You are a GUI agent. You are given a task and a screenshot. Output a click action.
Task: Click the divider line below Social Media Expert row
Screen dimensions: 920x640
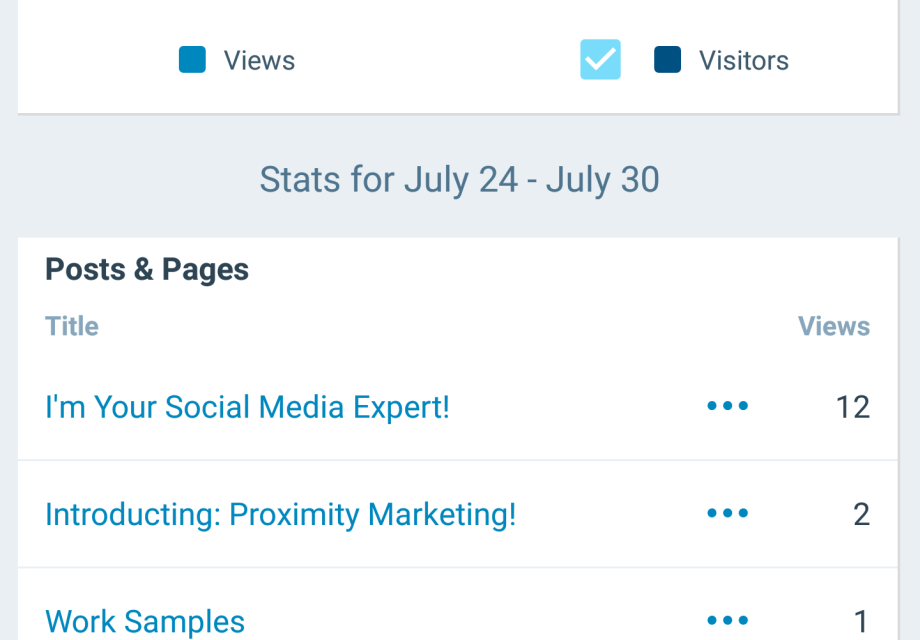(459, 460)
